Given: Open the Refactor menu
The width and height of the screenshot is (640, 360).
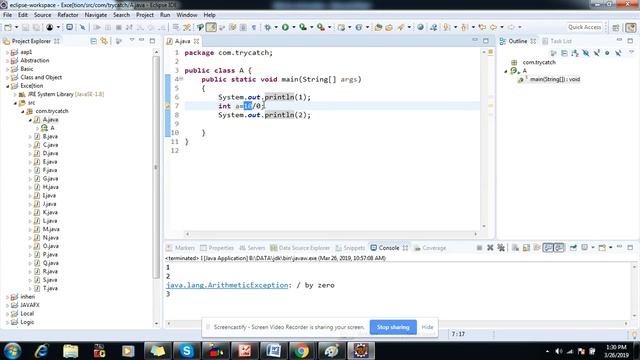Looking at the screenshot, I should [67, 15].
